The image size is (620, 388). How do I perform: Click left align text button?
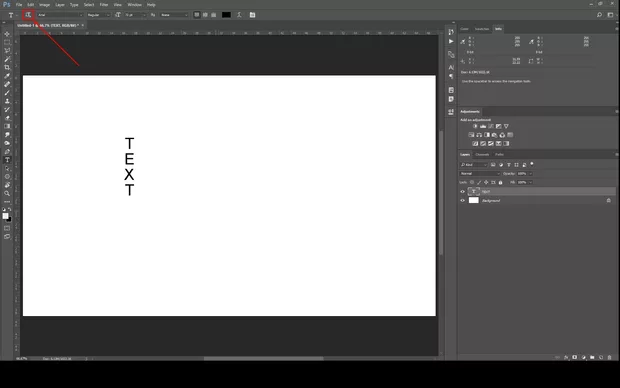pos(197,15)
